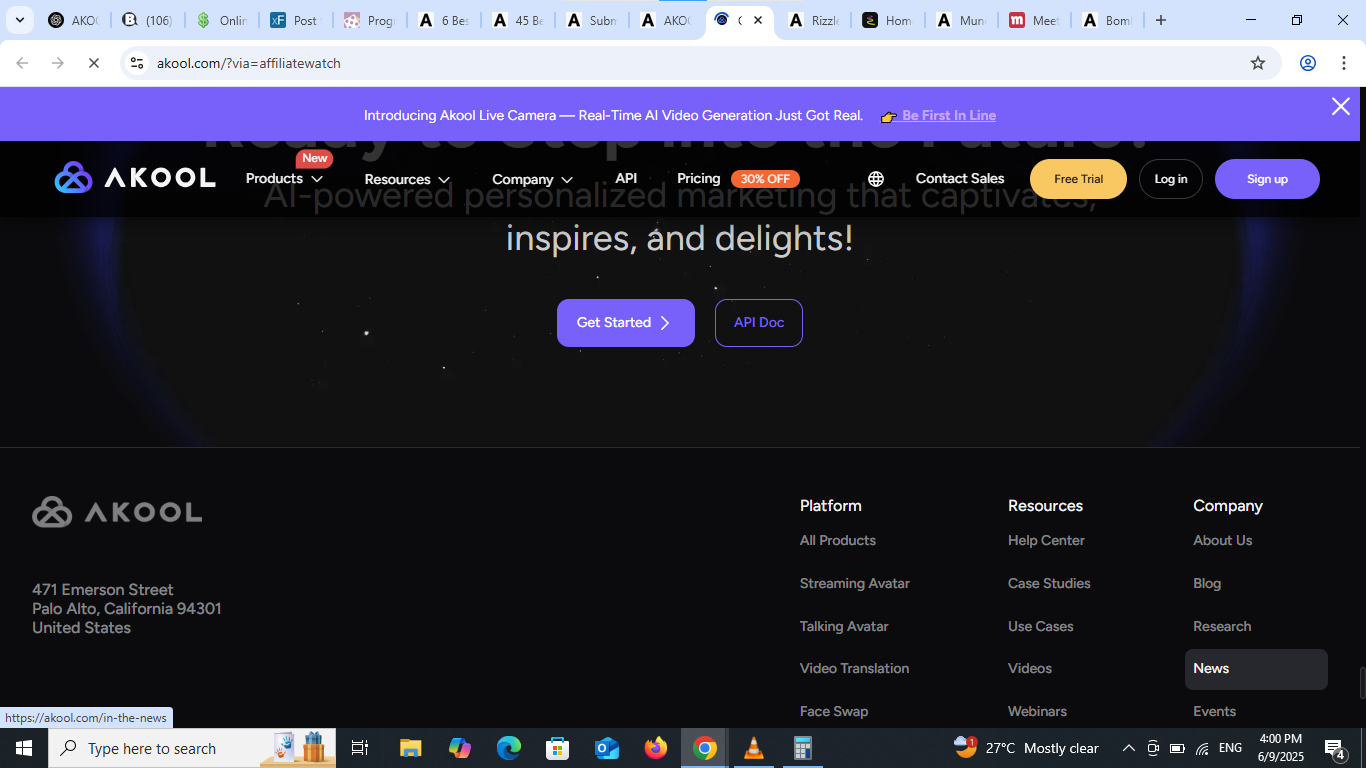
Task: Switch to the Post browser tab
Action: (x=295, y=20)
